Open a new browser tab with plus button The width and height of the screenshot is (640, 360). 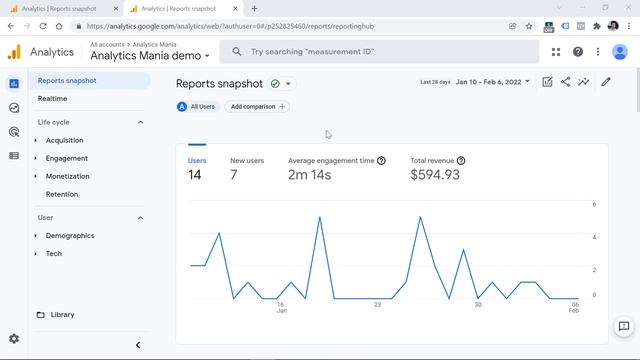[x=254, y=9]
